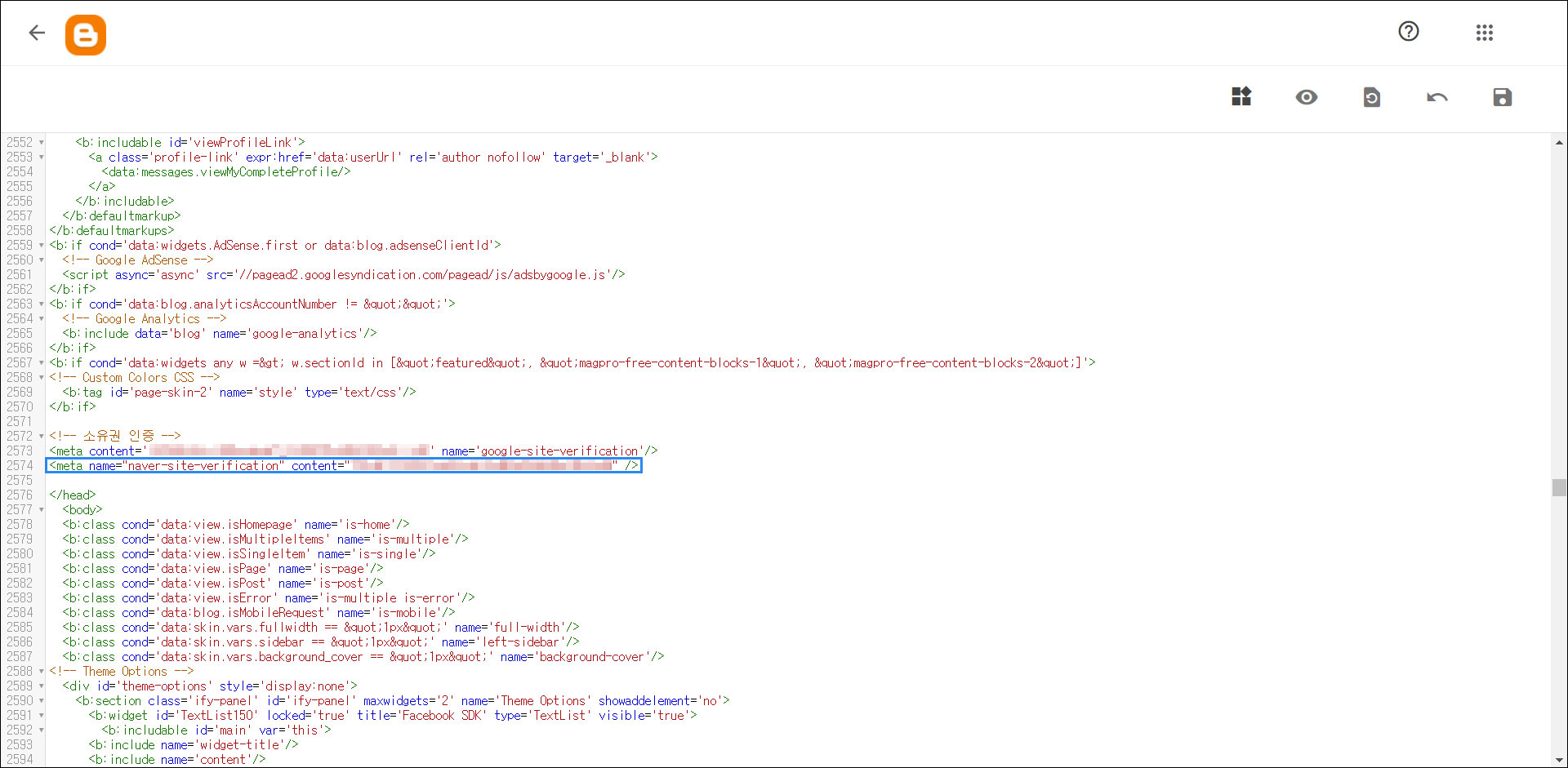Click the naver-site-verification meta line
This screenshot has height=768, width=1568.
(344, 465)
